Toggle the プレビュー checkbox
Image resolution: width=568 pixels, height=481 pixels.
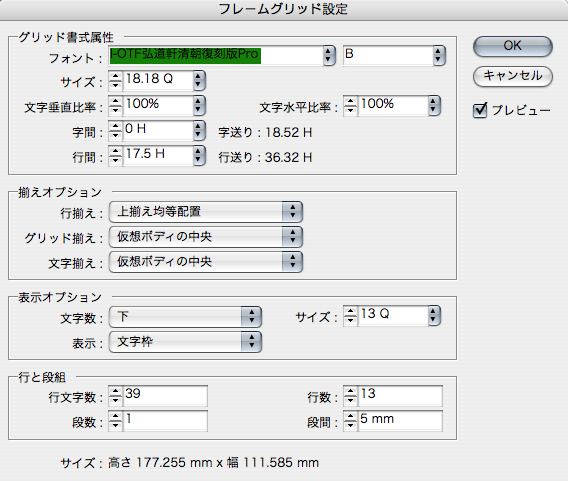click(480, 110)
